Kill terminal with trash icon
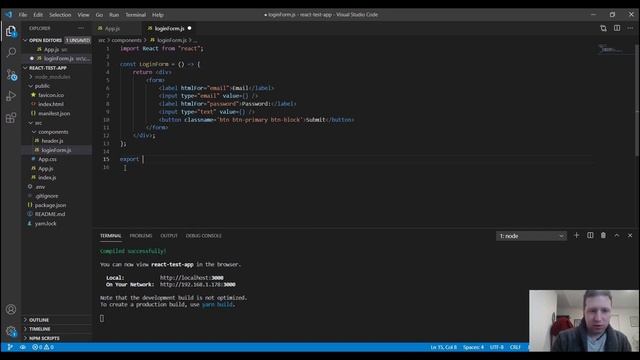640x360 pixels. [x=603, y=236]
